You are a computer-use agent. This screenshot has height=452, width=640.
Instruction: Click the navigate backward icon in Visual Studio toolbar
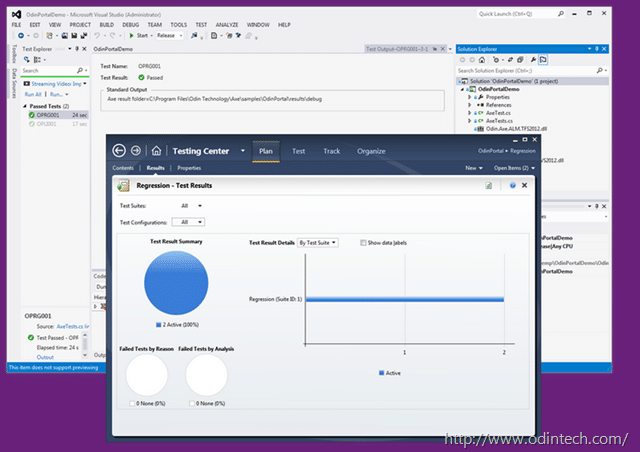(21, 36)
